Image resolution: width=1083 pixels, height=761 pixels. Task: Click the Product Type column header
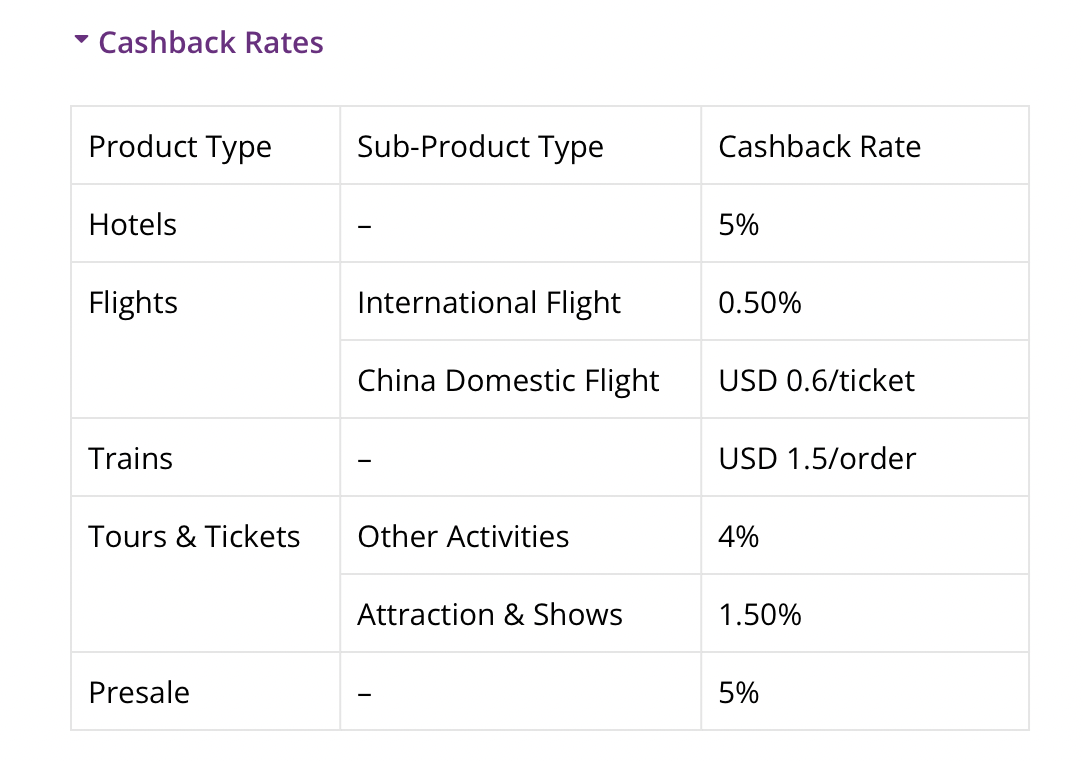coord(180,147)
